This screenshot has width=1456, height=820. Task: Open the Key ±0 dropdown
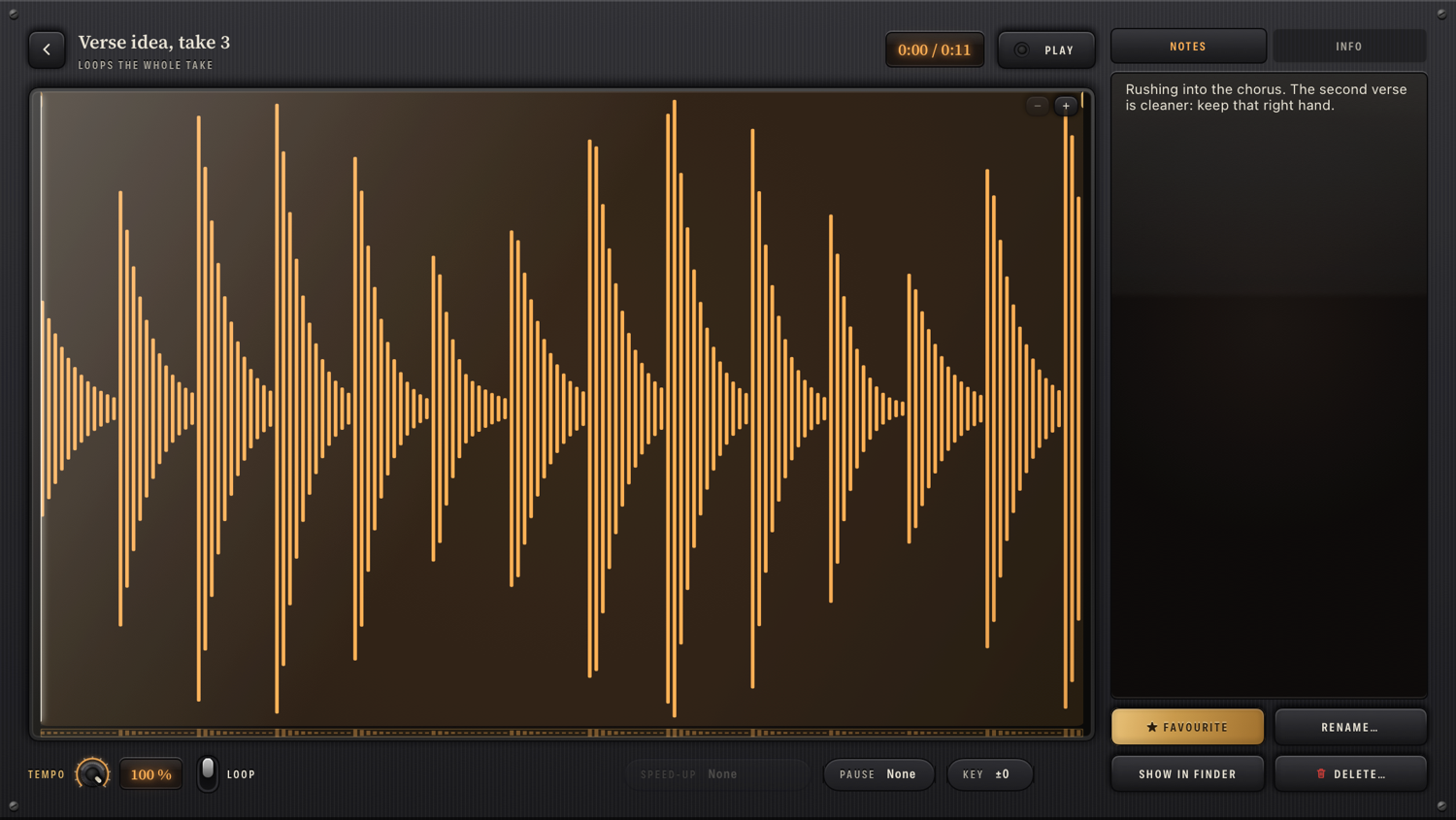989,773
